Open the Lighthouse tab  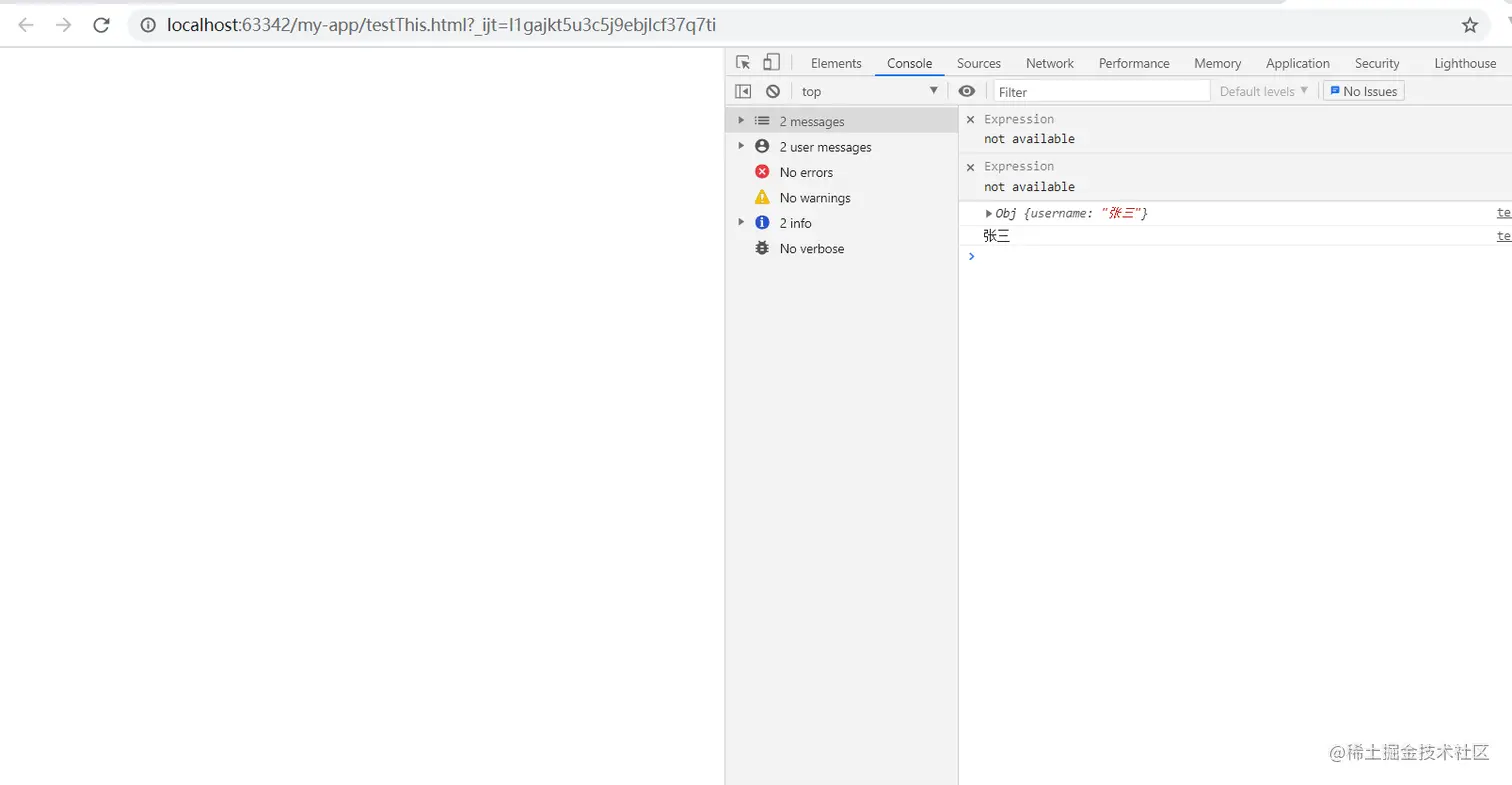point(1465,63)
